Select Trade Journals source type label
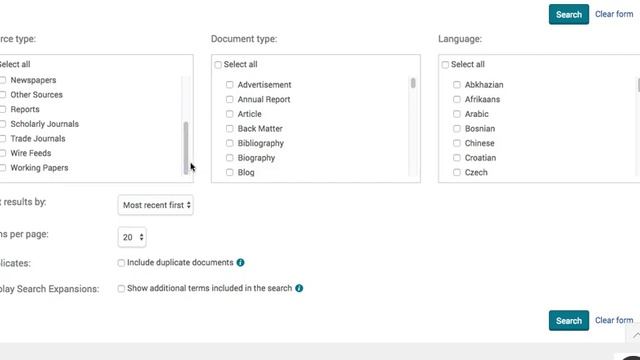Image resolution: width=640 pixels, height=360 pixels. [38, 139]
